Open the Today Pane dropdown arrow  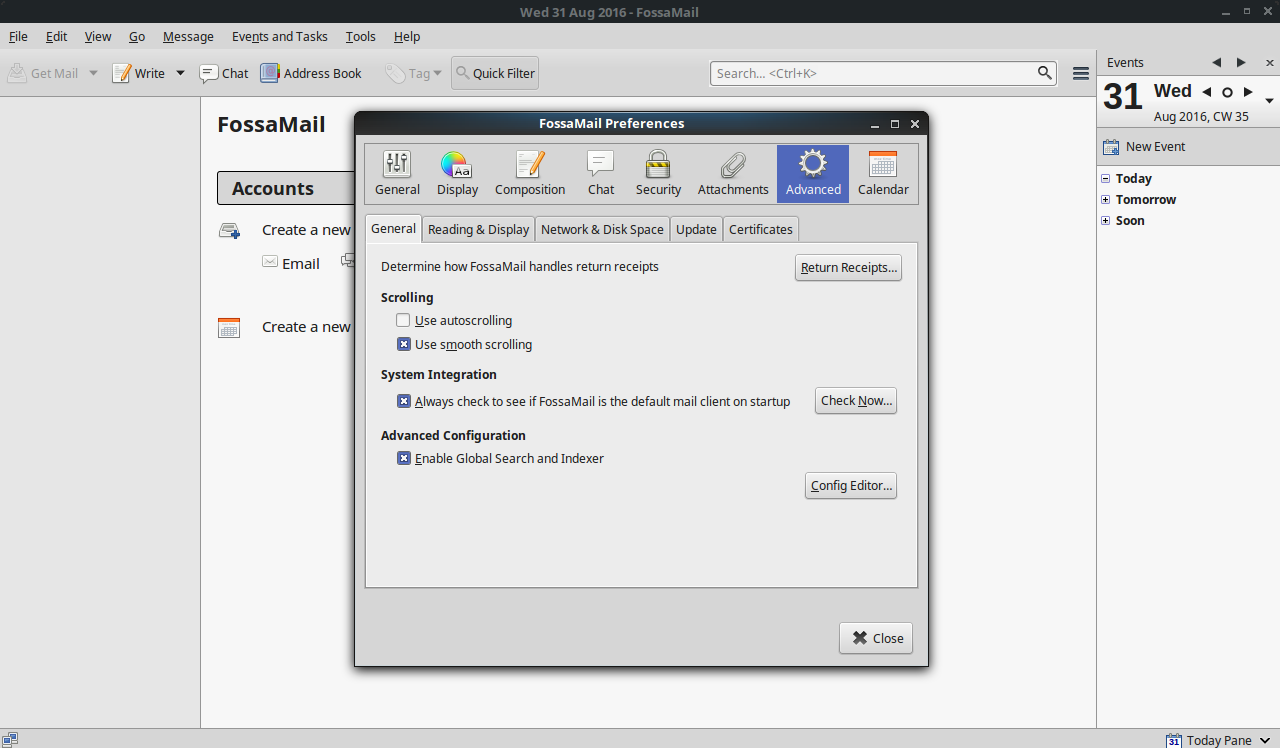(x=1266, y=740)
